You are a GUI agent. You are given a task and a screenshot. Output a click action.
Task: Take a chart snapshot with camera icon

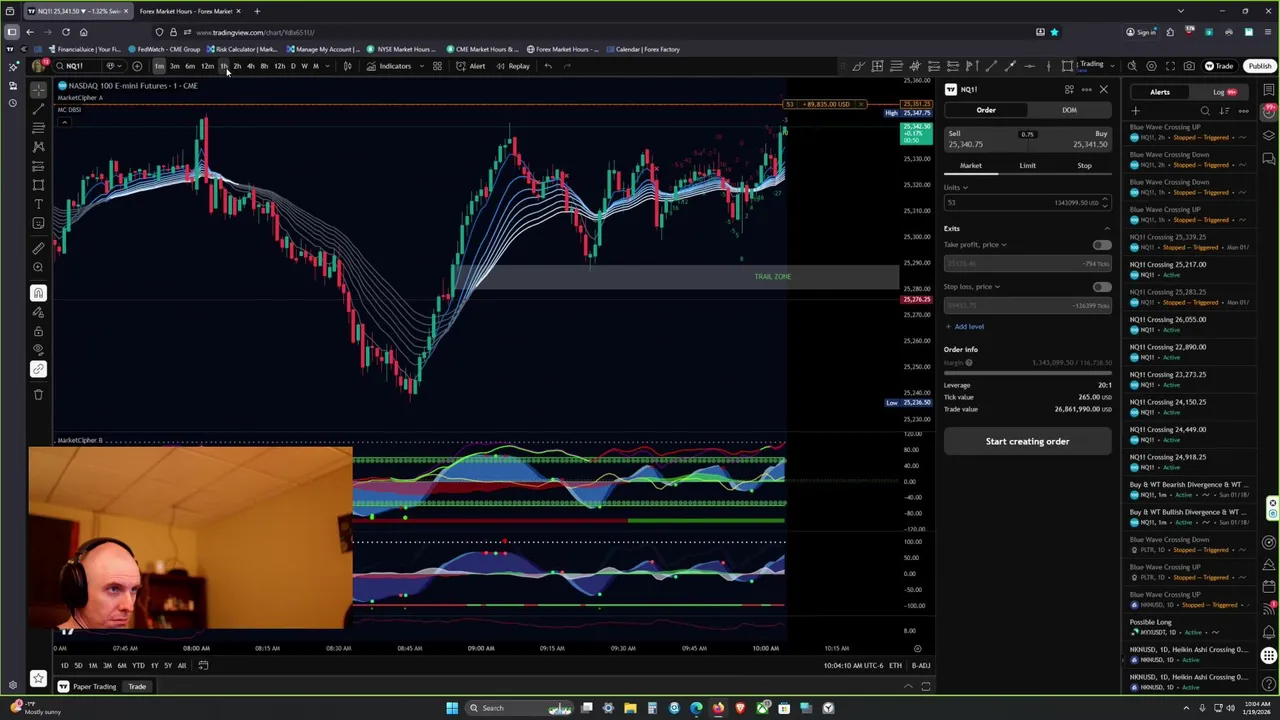coord(1189,66)
